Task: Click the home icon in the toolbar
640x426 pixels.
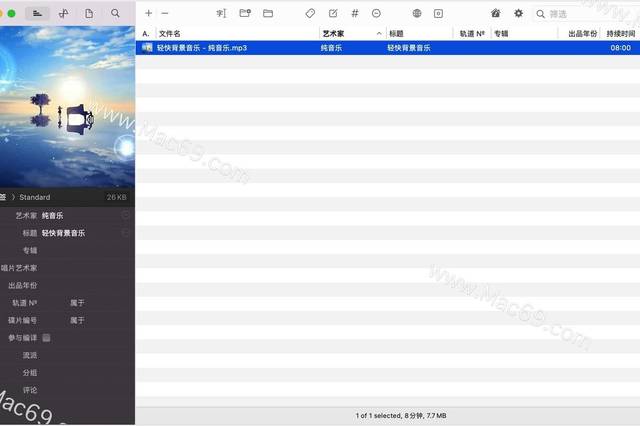Action: (496, 13)
